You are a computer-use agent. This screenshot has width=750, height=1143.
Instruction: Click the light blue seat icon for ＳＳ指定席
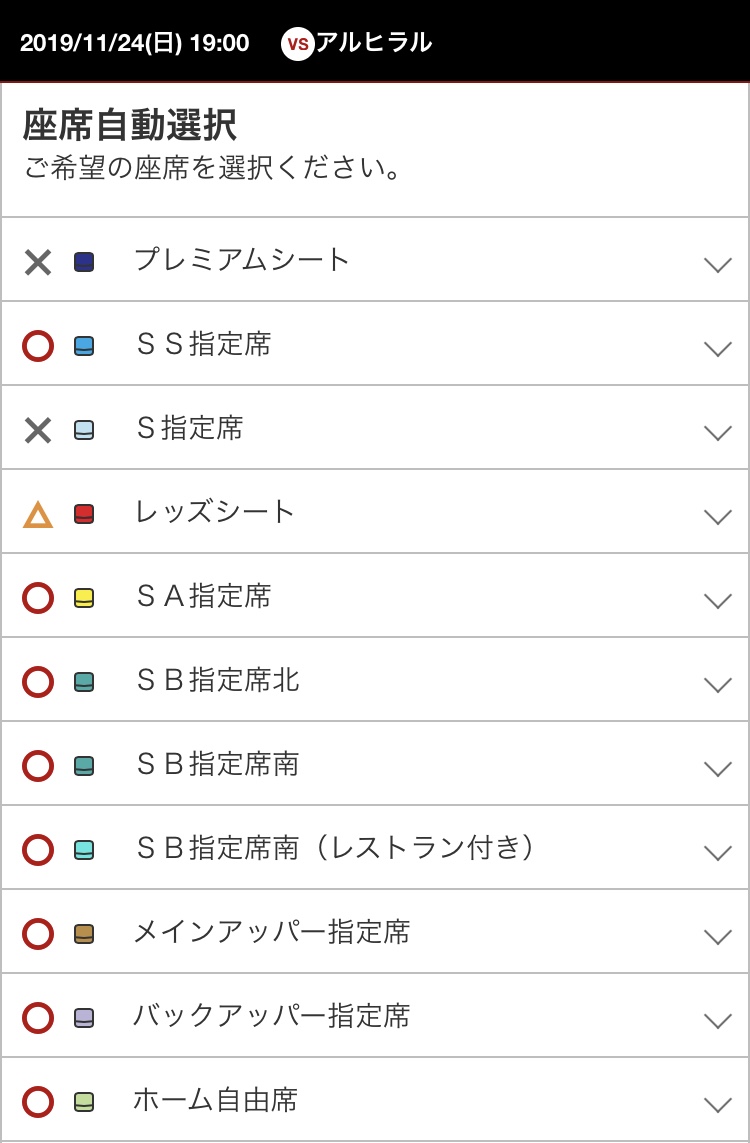84,346
